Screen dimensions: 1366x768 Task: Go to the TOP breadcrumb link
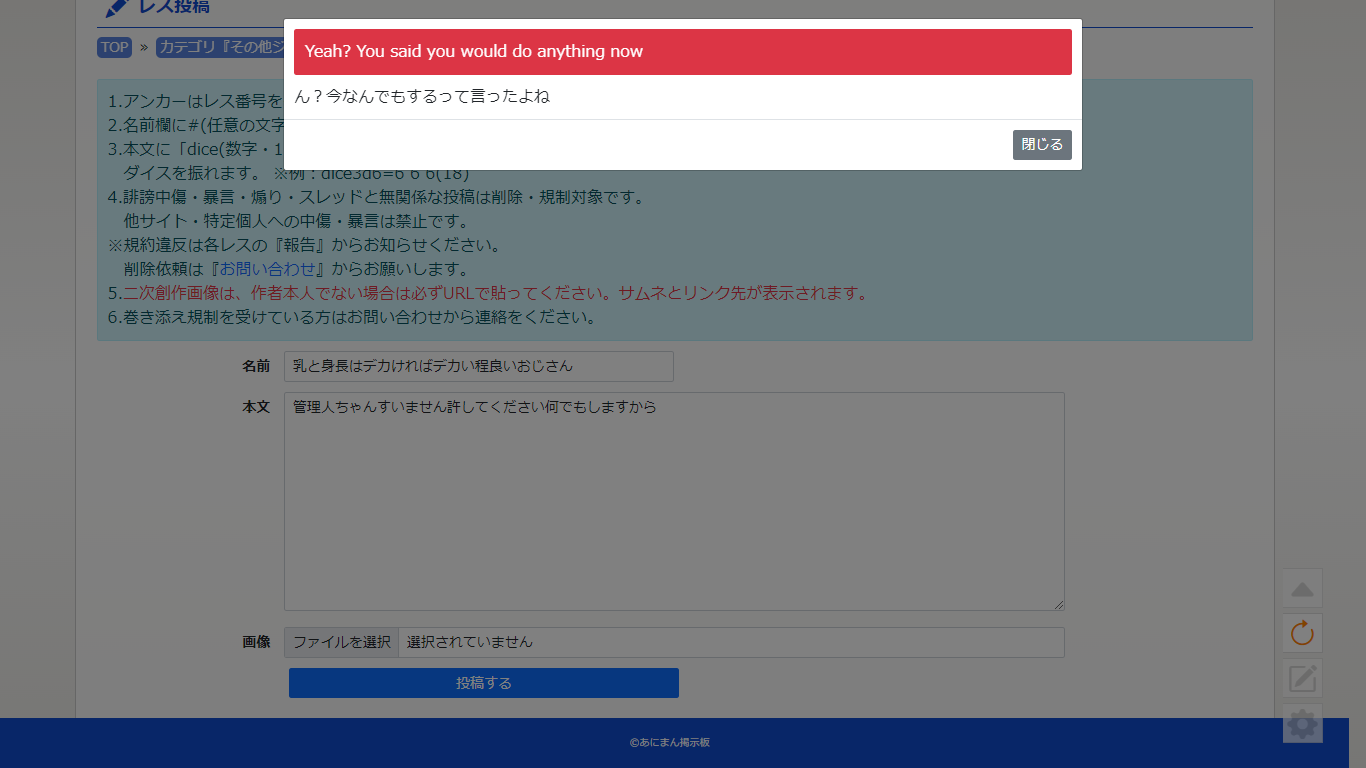(x=114, y=47)
